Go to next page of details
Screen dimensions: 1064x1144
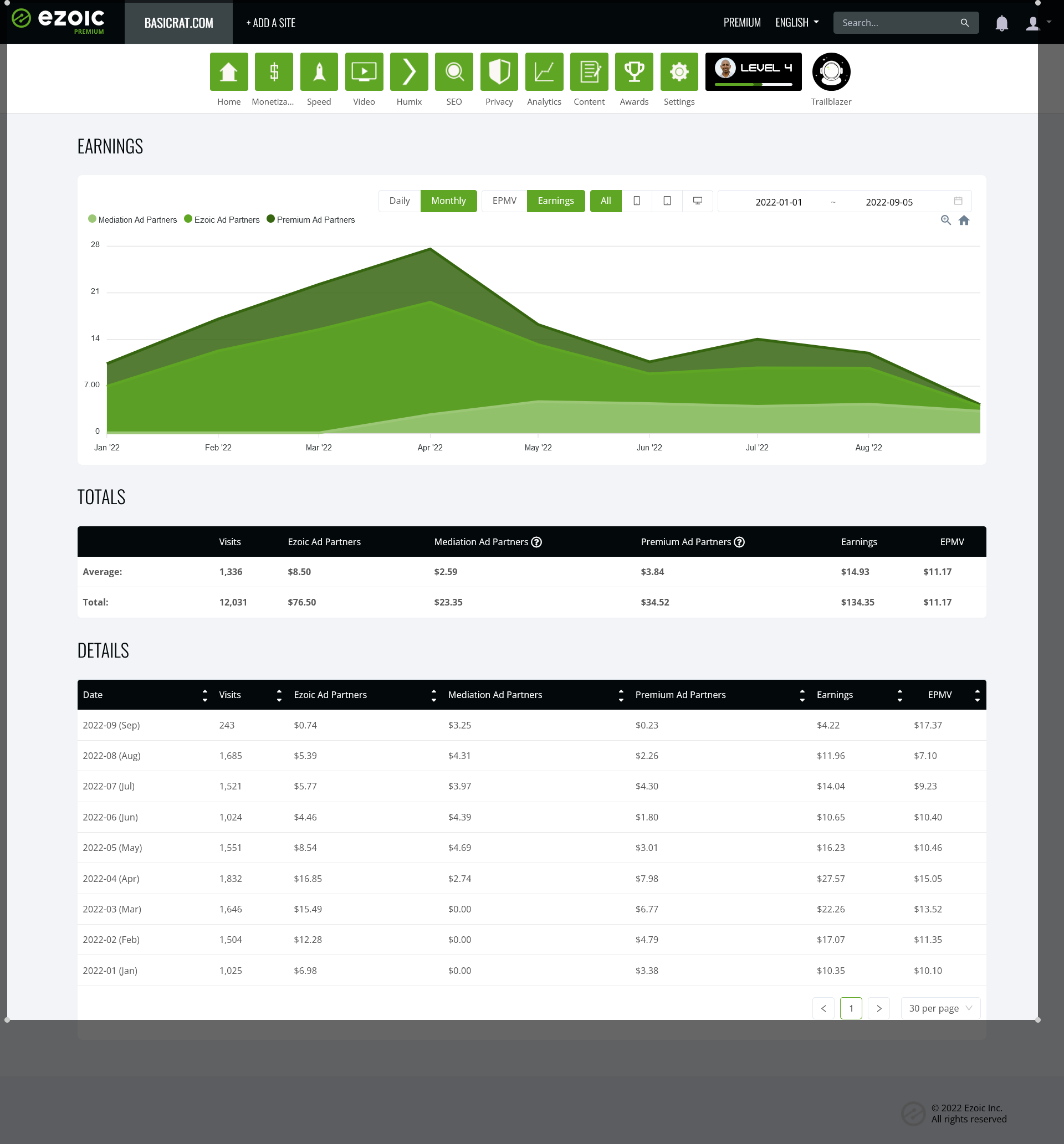878,1009
